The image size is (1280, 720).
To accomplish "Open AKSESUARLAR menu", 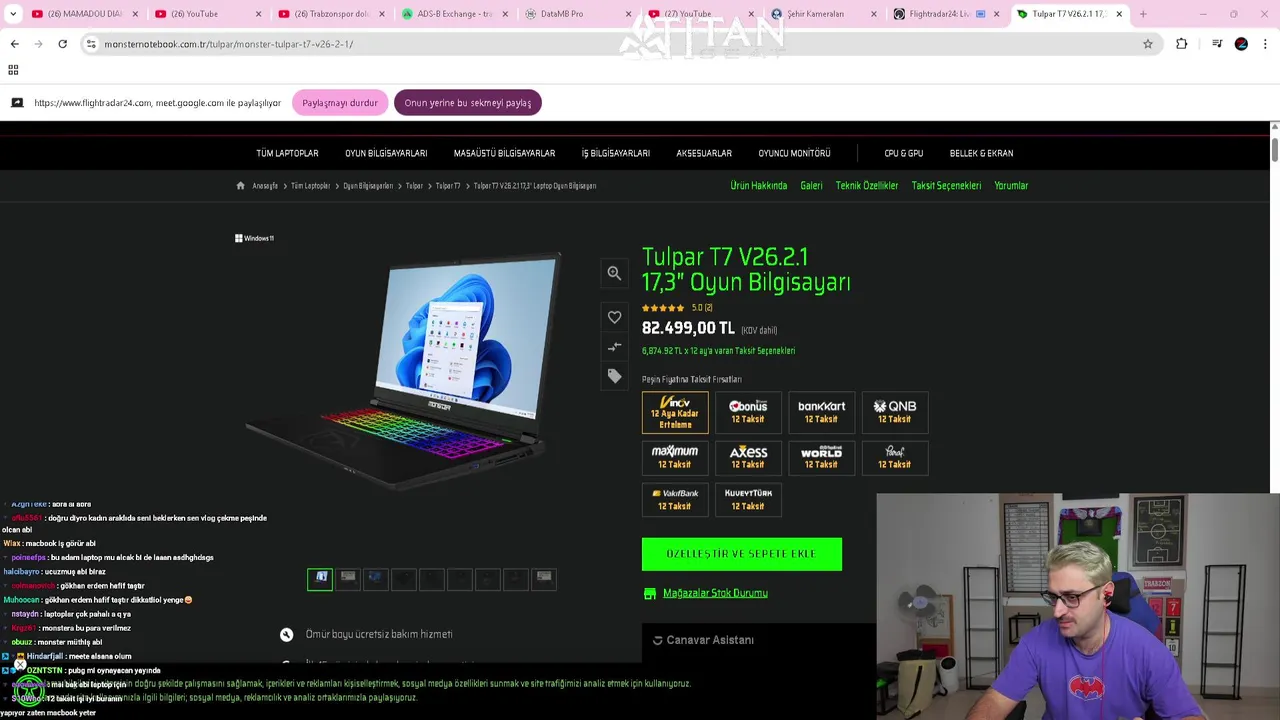I will (704, 153).
